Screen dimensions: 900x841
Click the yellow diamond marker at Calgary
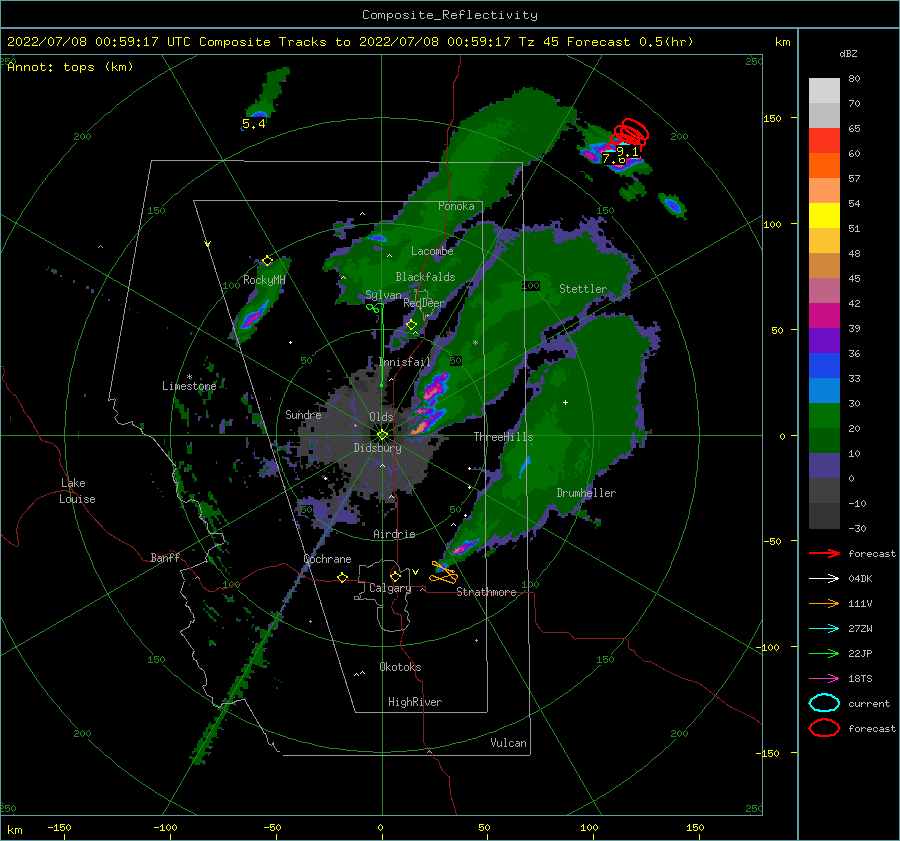point(395,576)
